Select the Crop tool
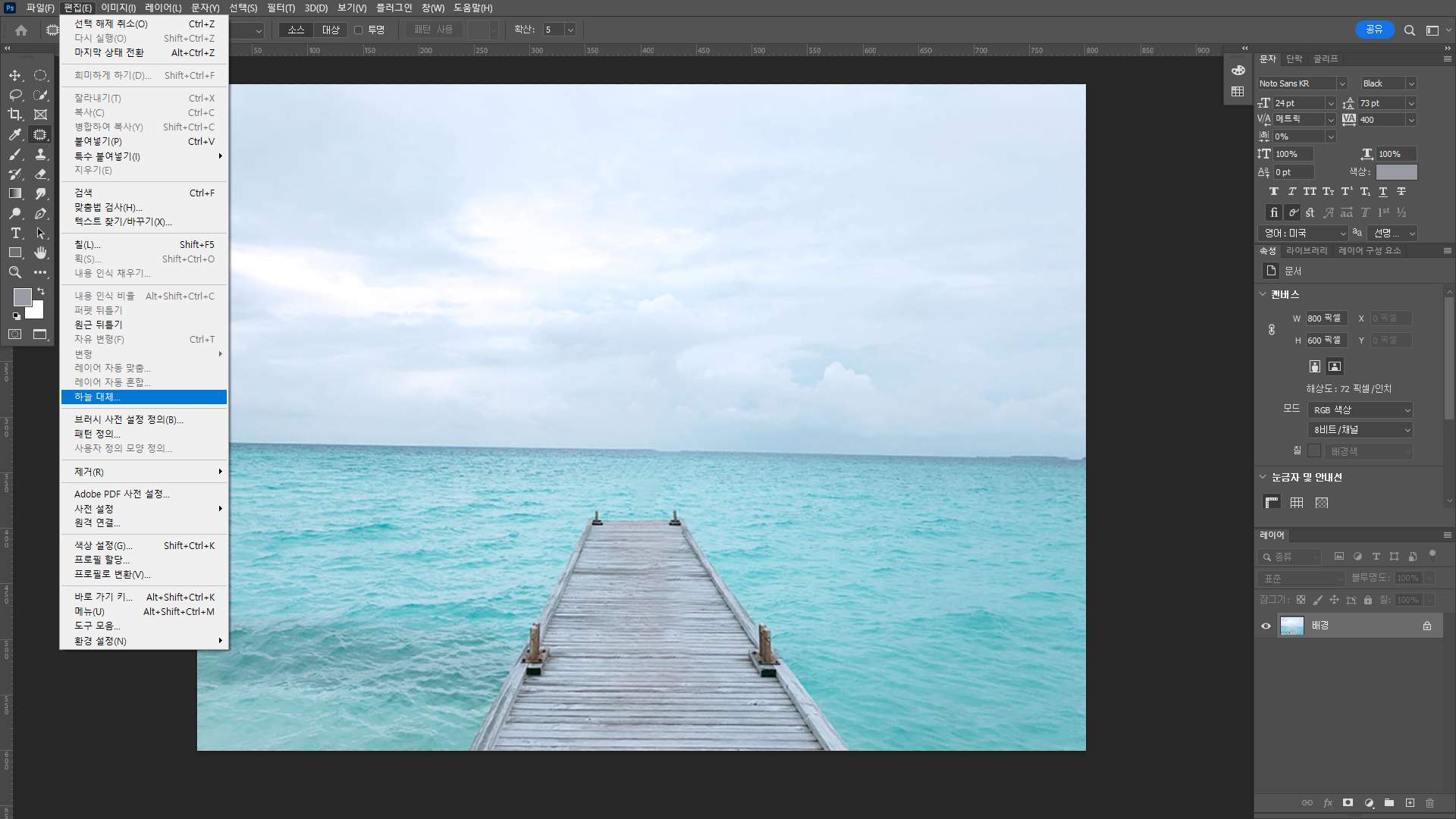Screen dimensions: 1456x819 [15, 115]
